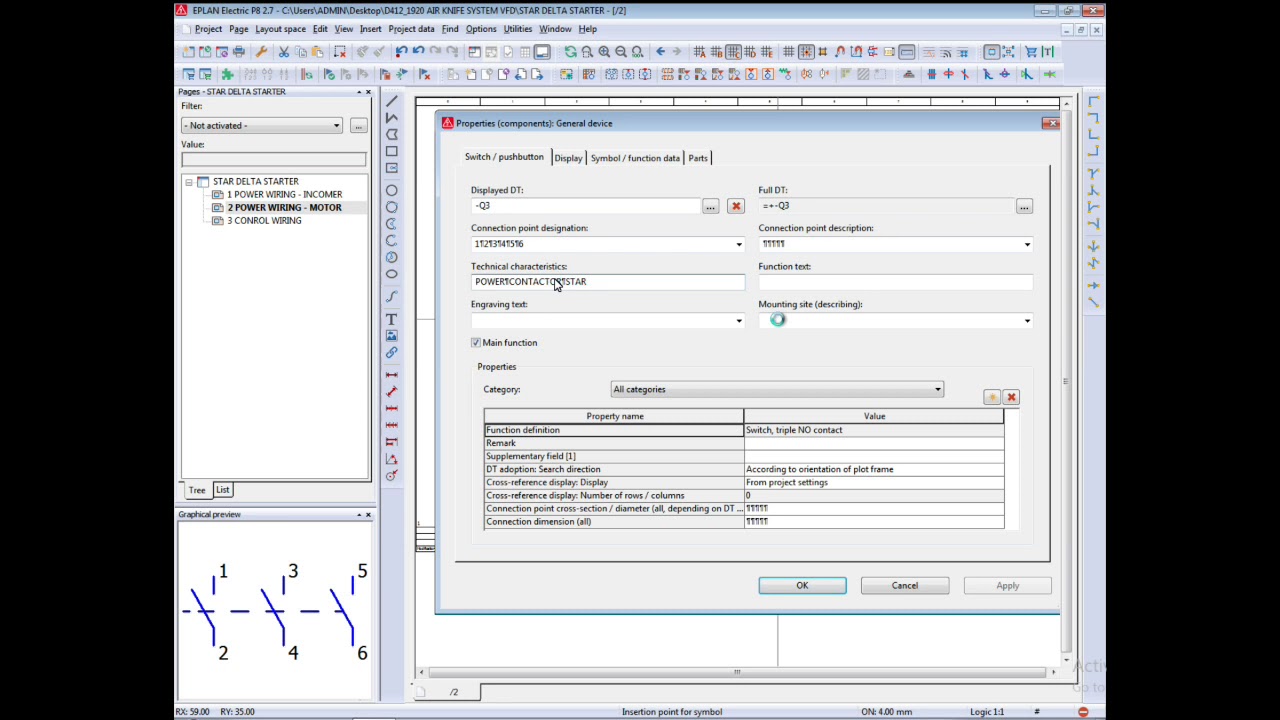Select Grid A icon in toolbar
Image resolution: width=1280 pixels, height=720 pixels.
(699, 52)
